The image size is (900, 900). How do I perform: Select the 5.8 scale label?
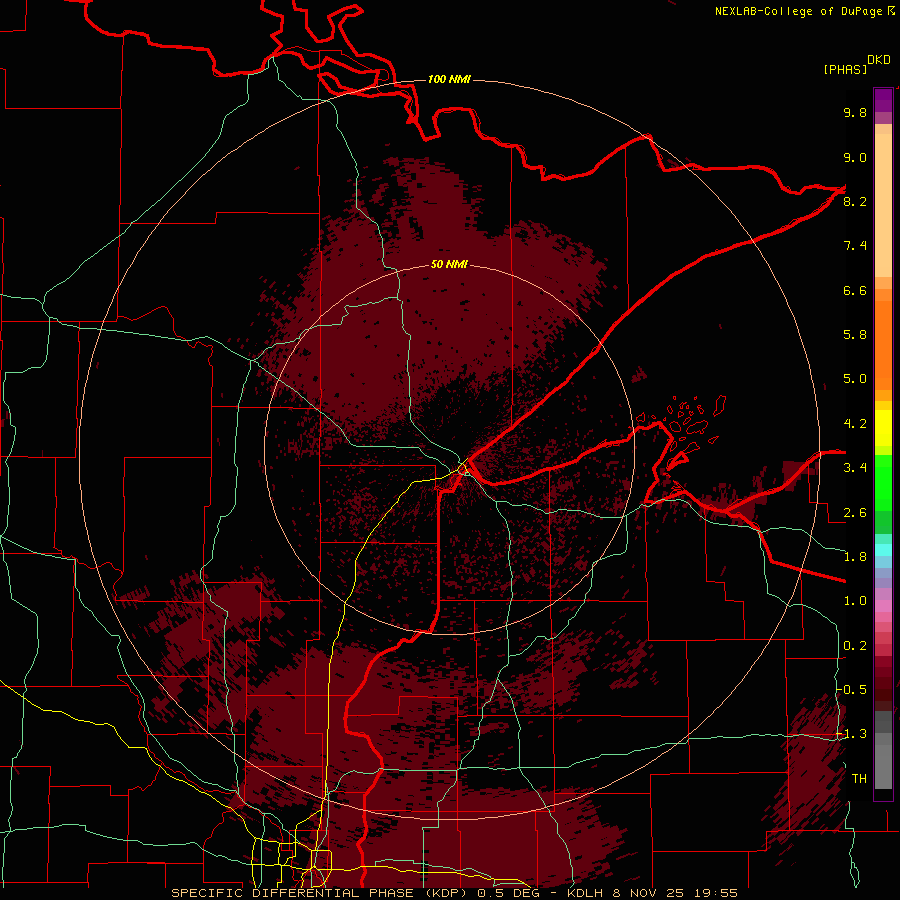(855, 335)
